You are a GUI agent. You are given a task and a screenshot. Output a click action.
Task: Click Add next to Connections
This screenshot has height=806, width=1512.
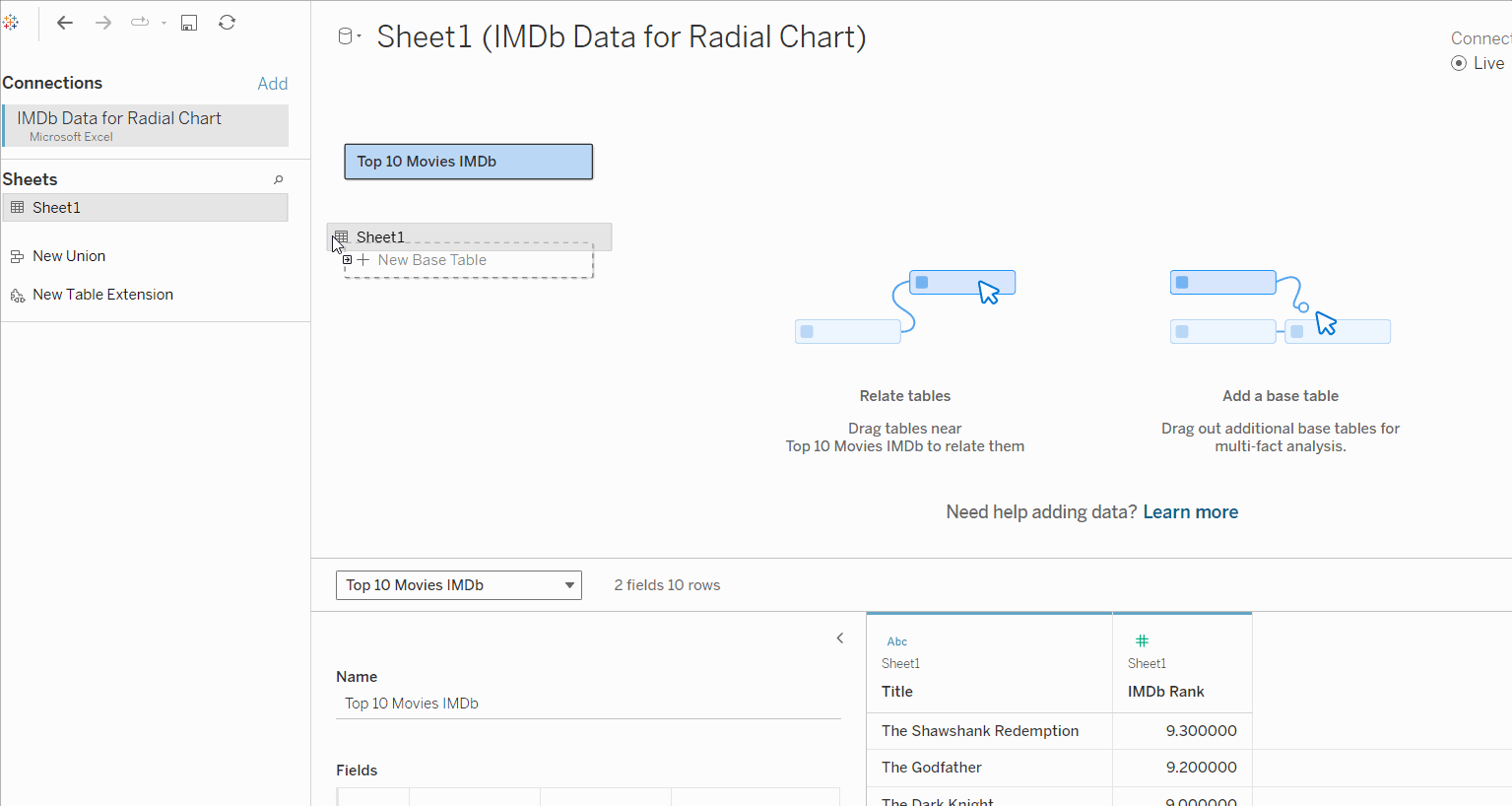272,84
